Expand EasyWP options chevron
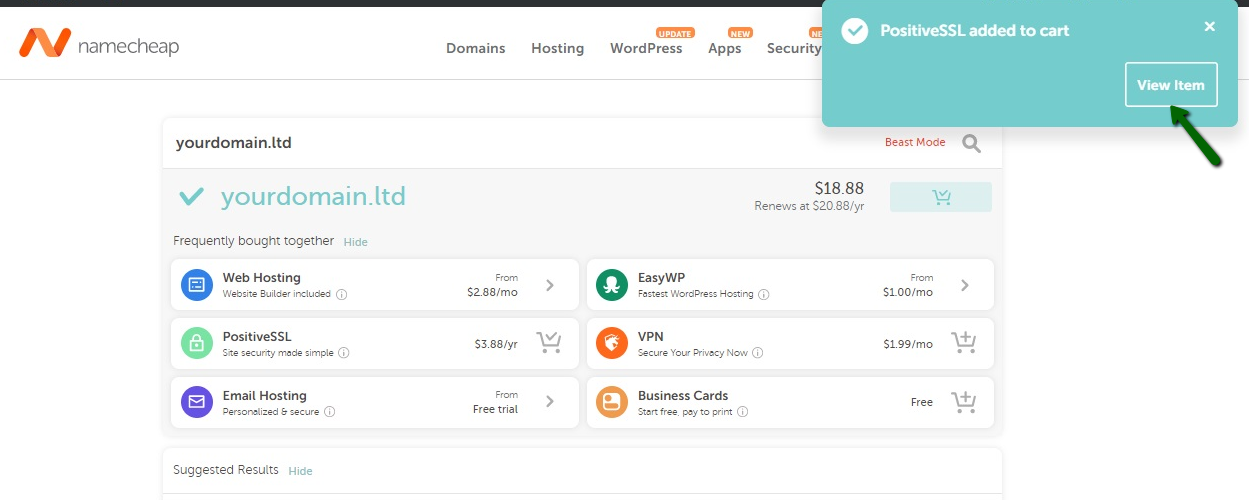The width and height of the screenshot is (1249, 500). point(964,285)
